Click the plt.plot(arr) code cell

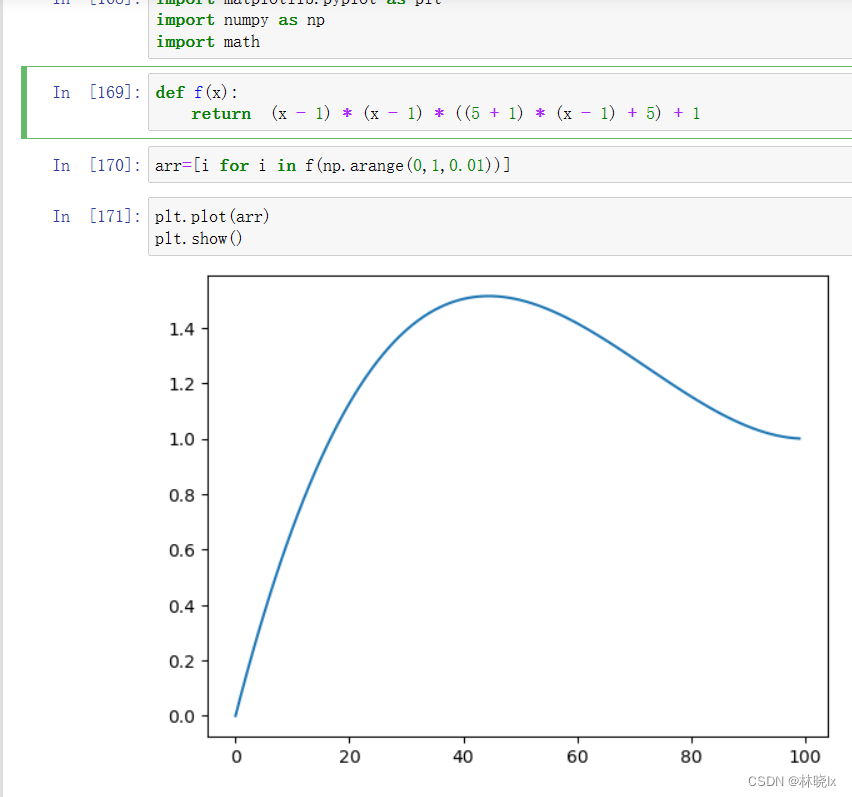(500, 227)
